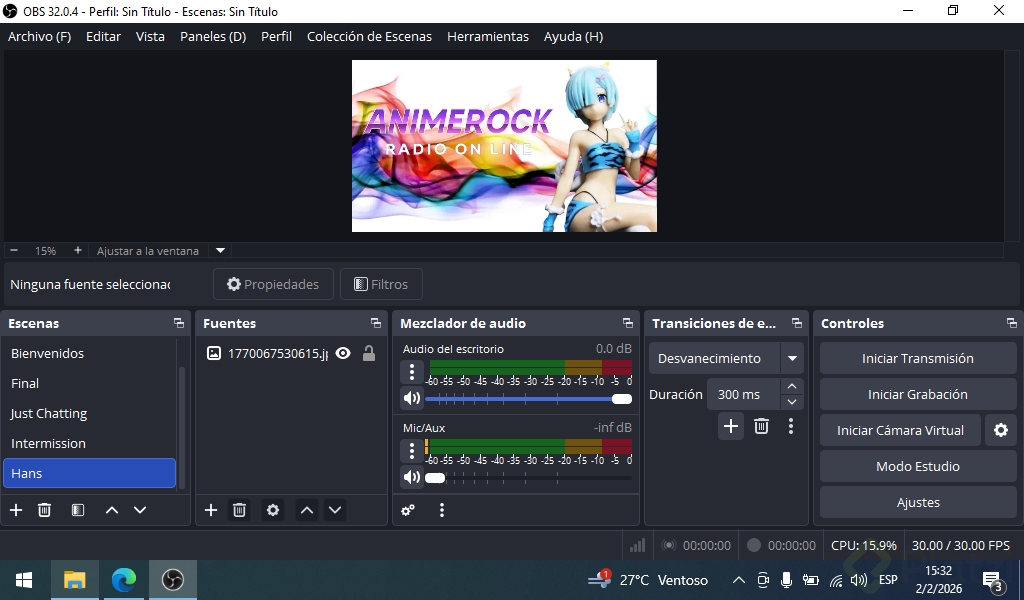Add a new transition with plus

coord(731,426)
